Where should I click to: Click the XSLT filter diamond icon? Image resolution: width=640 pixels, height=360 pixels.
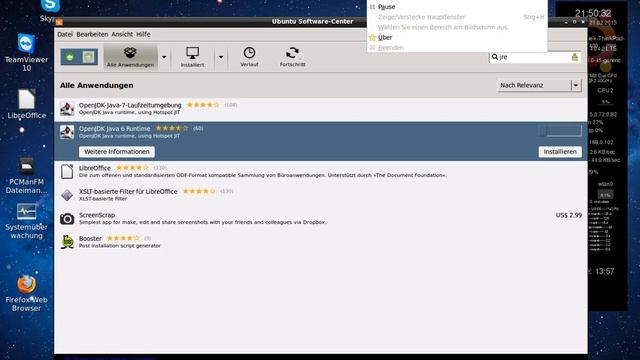coord(67,195)
